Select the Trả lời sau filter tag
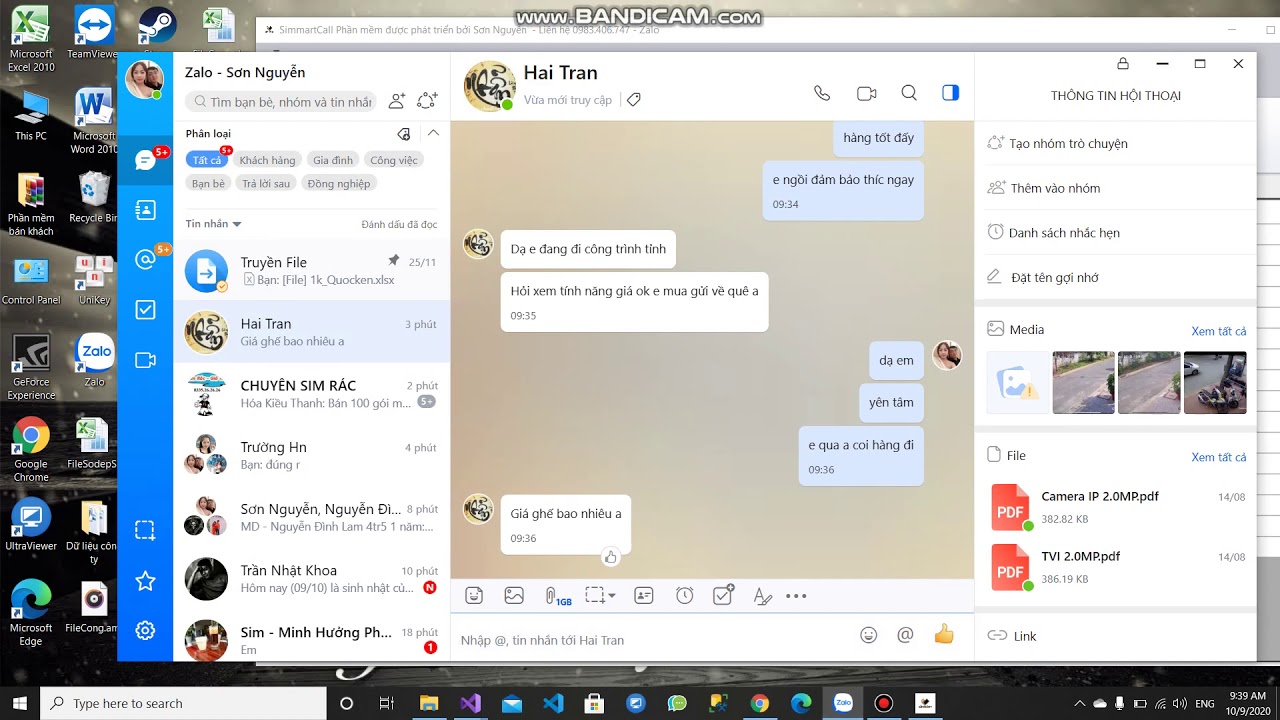This screenshot has width=1280, height=720. point(266,184)
